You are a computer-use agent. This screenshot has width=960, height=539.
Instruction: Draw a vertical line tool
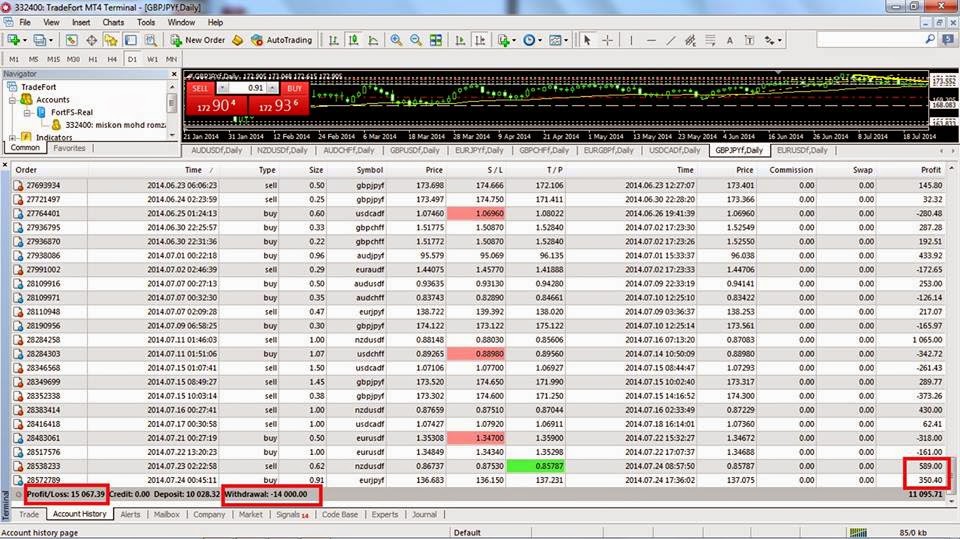(x=631, y=40)
